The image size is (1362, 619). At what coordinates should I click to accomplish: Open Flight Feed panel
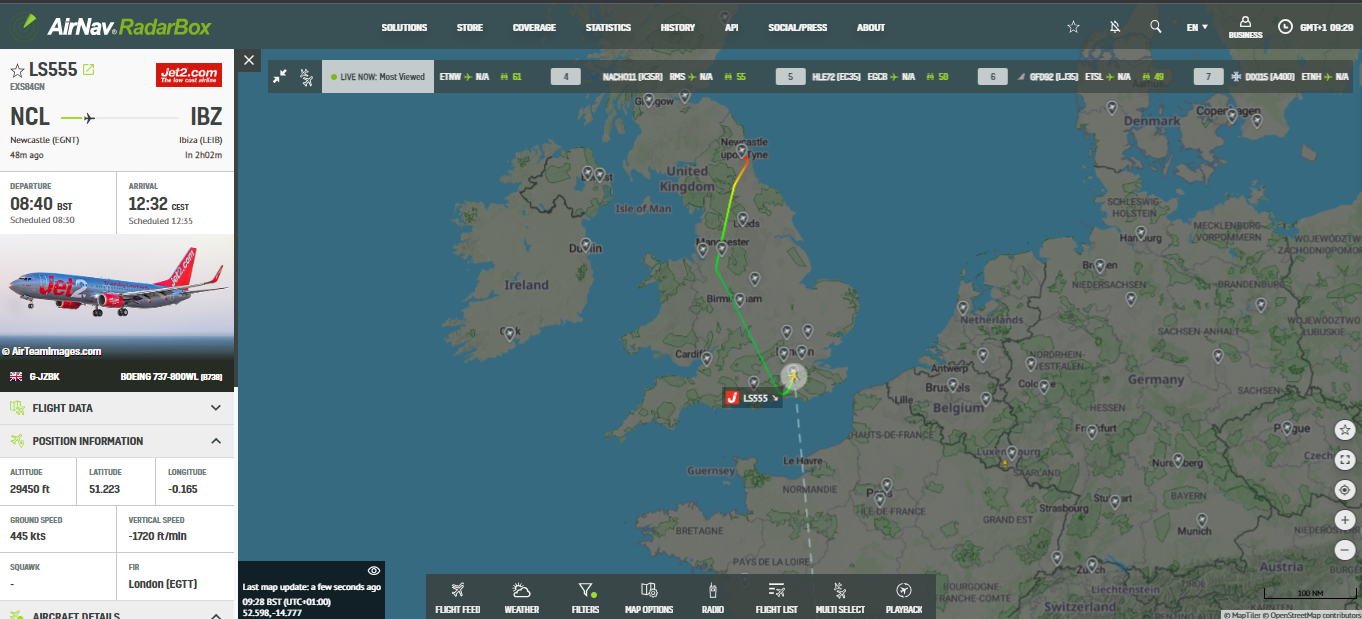click(458, 597)
